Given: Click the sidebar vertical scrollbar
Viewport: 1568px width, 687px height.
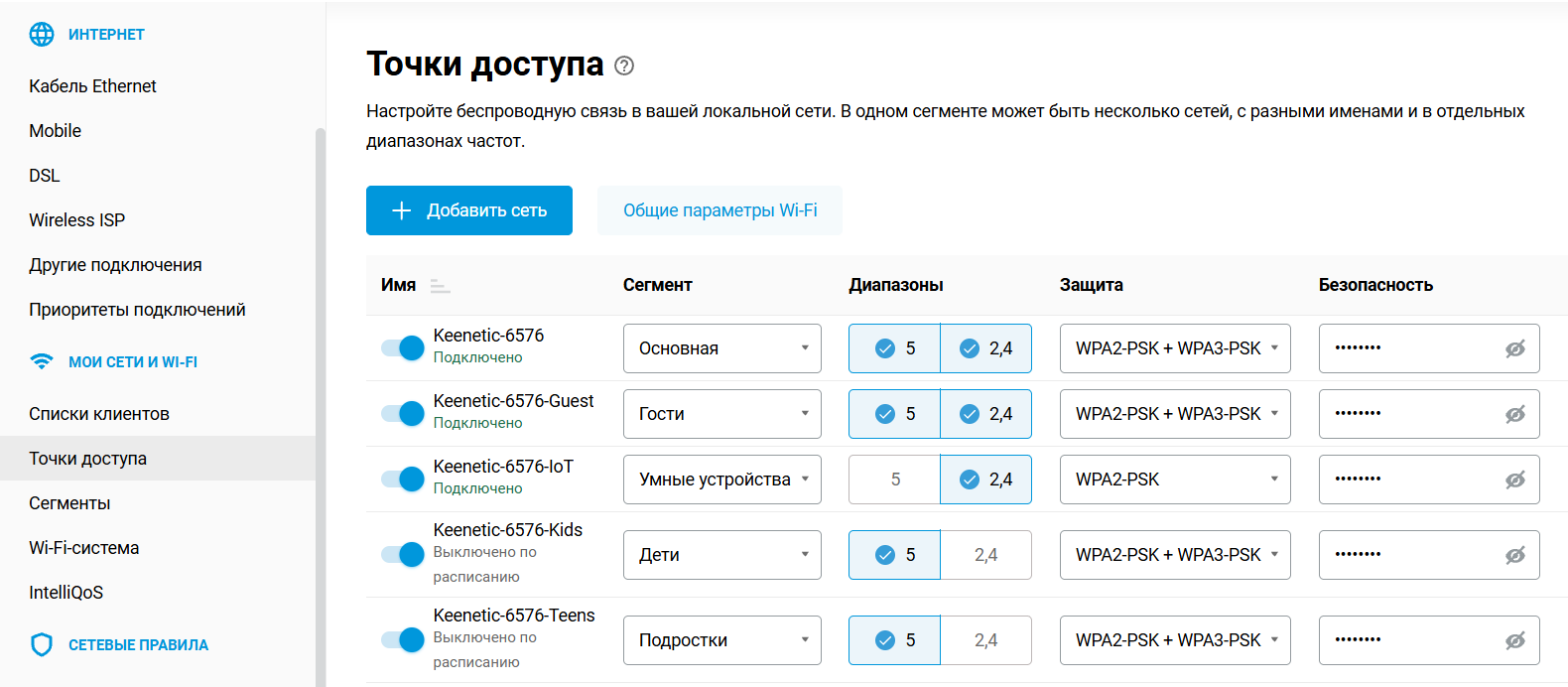Looking at the screenshot, I should (x=321, y=407).
